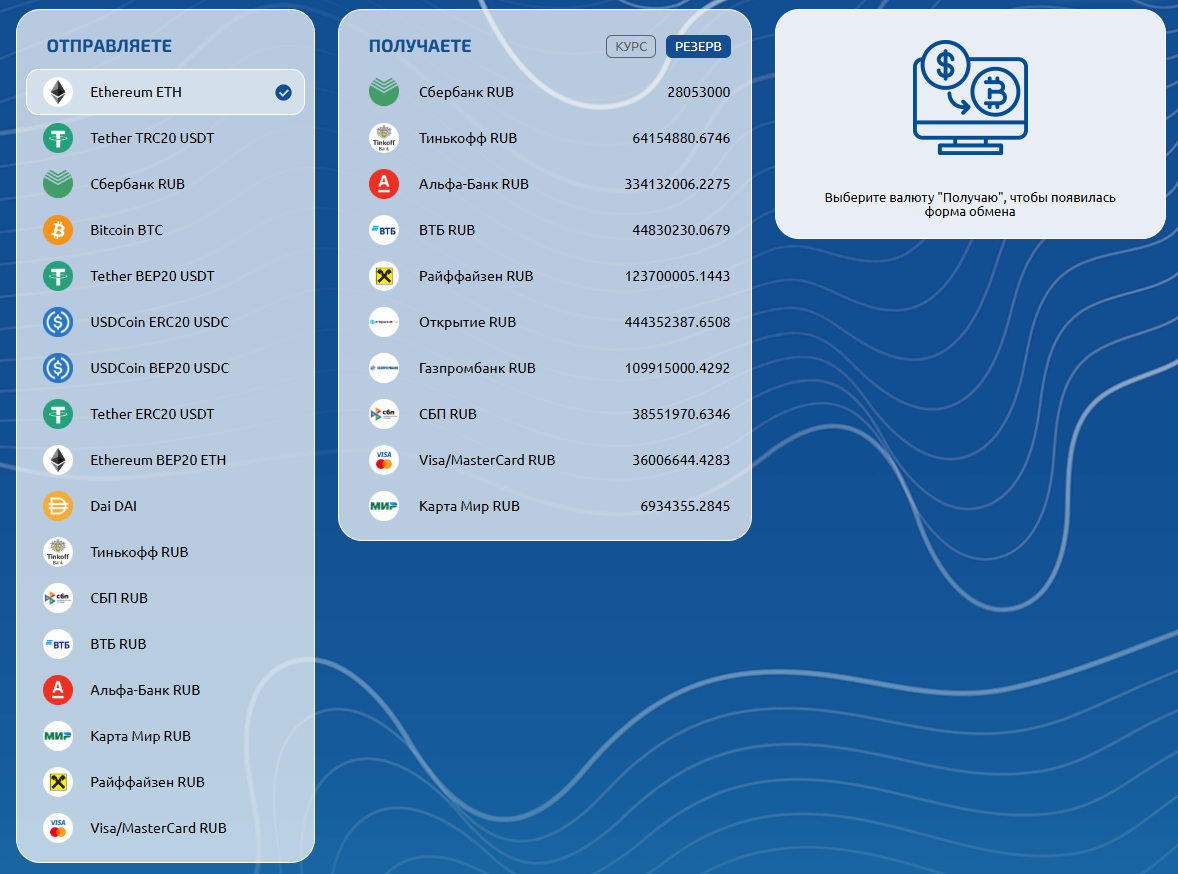Click the СБП icon in Отправляете list
This screenshot has width=1178, height=874.
(58, 598)
